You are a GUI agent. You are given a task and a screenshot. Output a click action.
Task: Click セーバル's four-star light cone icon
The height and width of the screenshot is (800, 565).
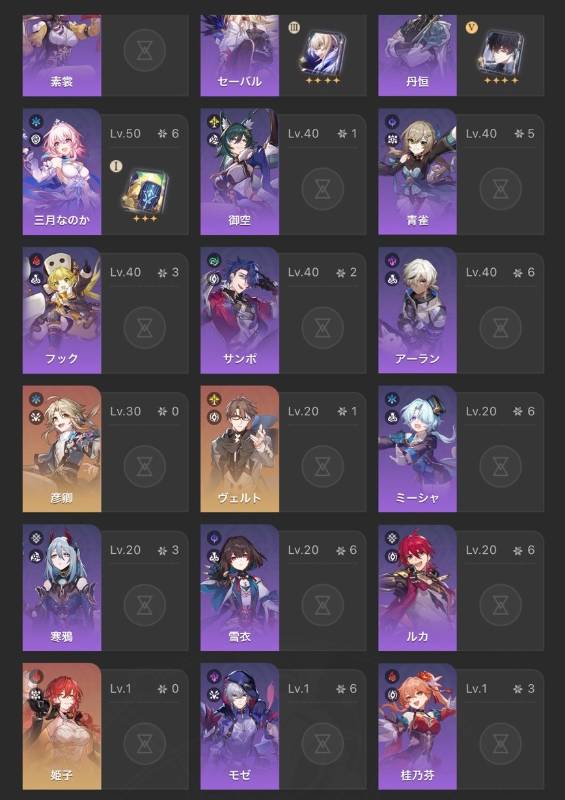(323, 52)
